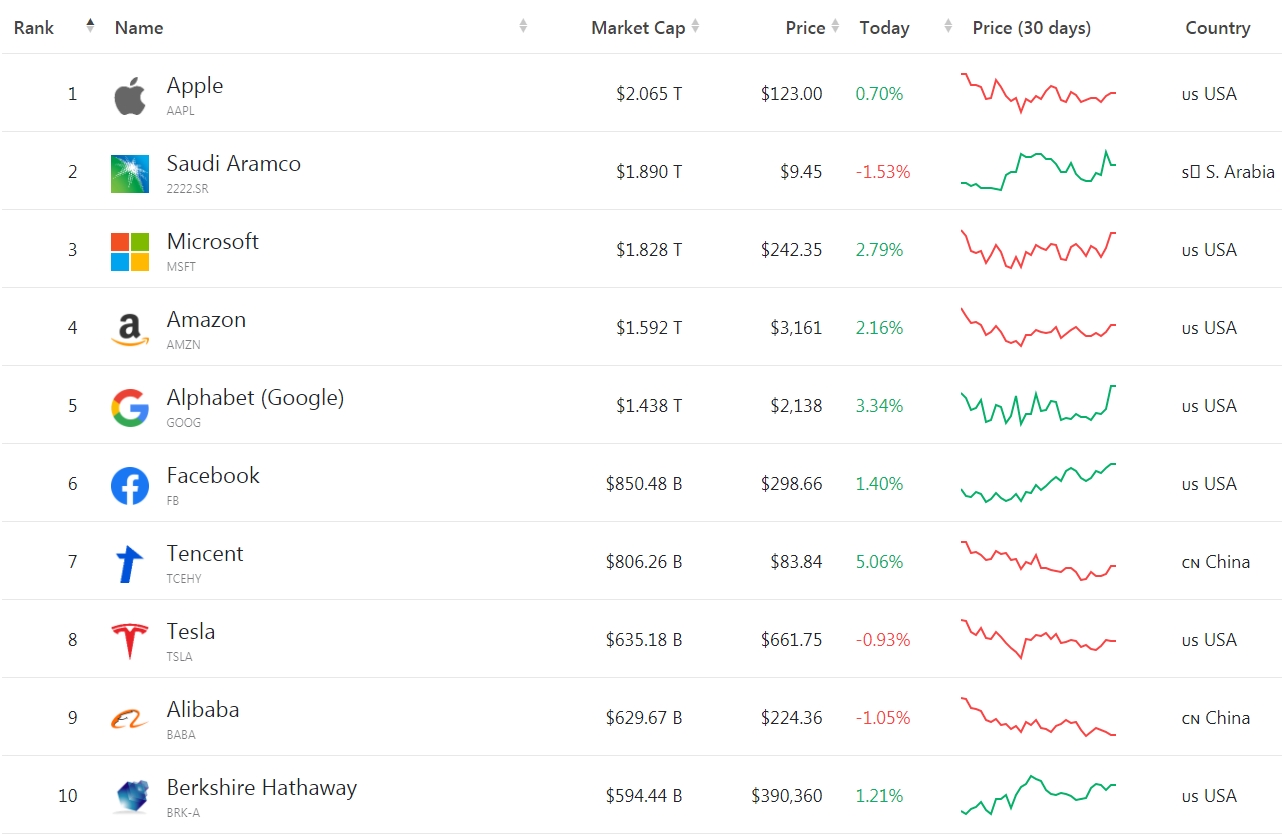Click Saudi Aramco's $1.890 T market cap
The height and width of the screenshot is (834, 1282).
(x=649, y=172)
